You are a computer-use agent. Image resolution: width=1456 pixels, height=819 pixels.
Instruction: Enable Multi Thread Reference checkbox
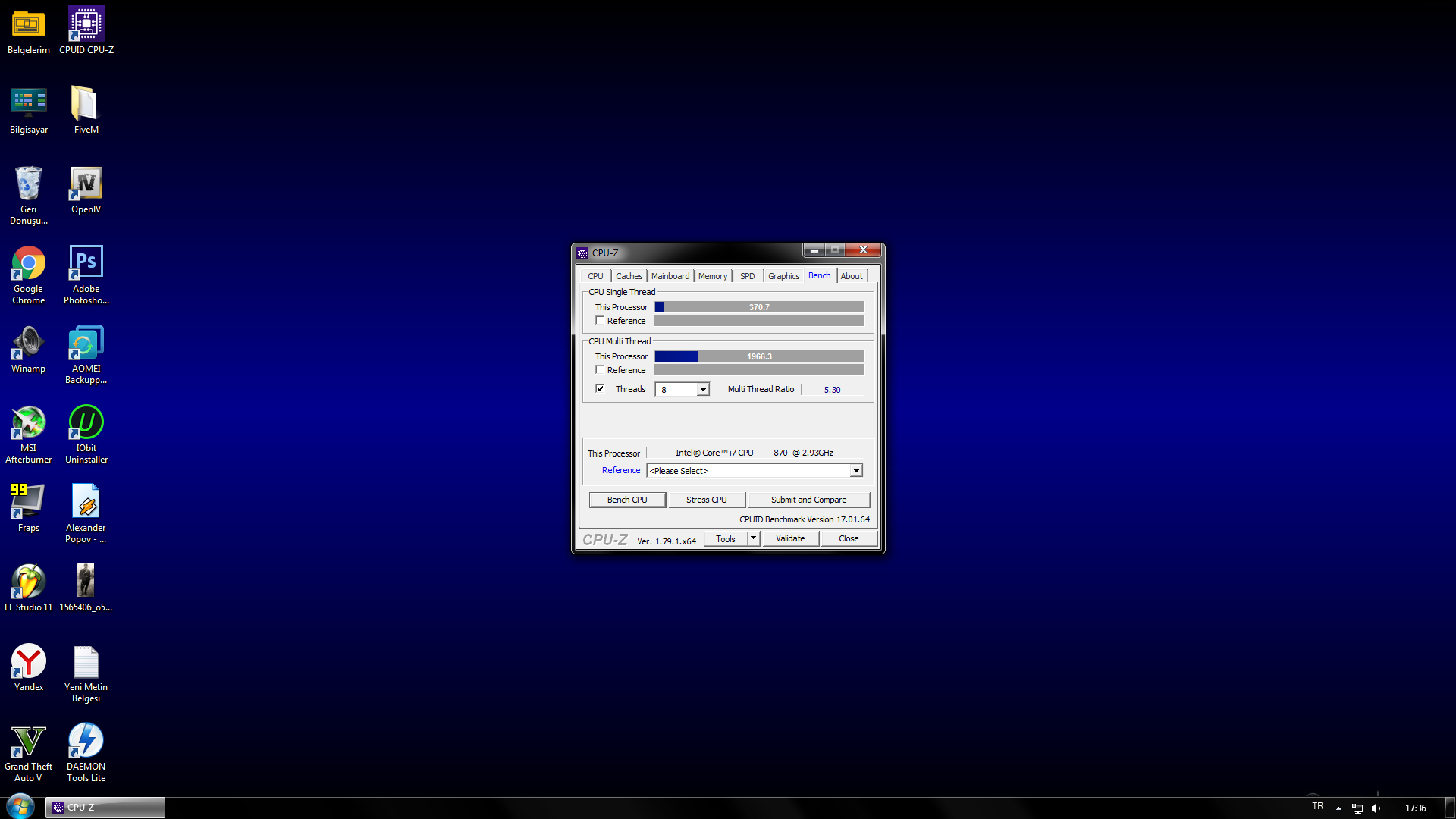pos(600,370)
